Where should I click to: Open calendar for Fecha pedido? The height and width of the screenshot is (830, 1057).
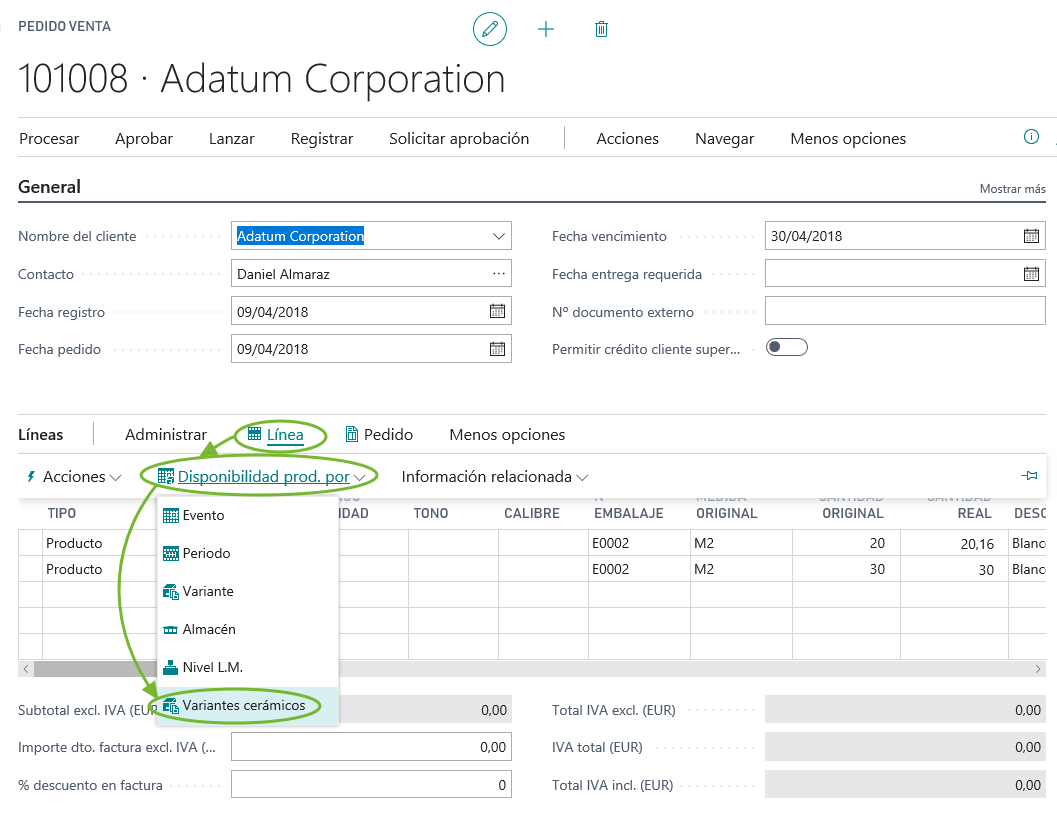pos(497,349)
